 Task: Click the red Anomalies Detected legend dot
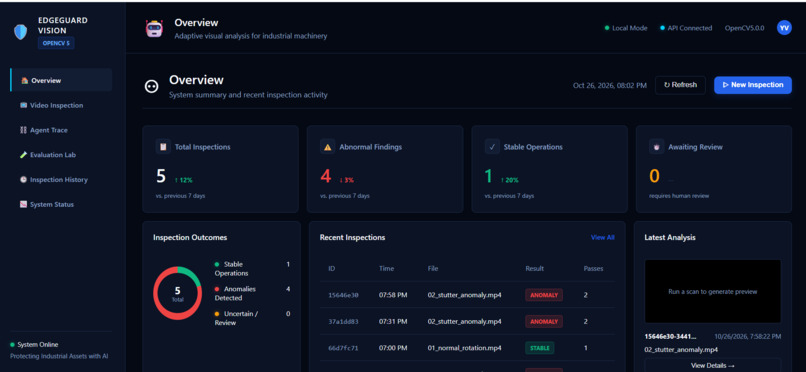click(x=217, y=289)
